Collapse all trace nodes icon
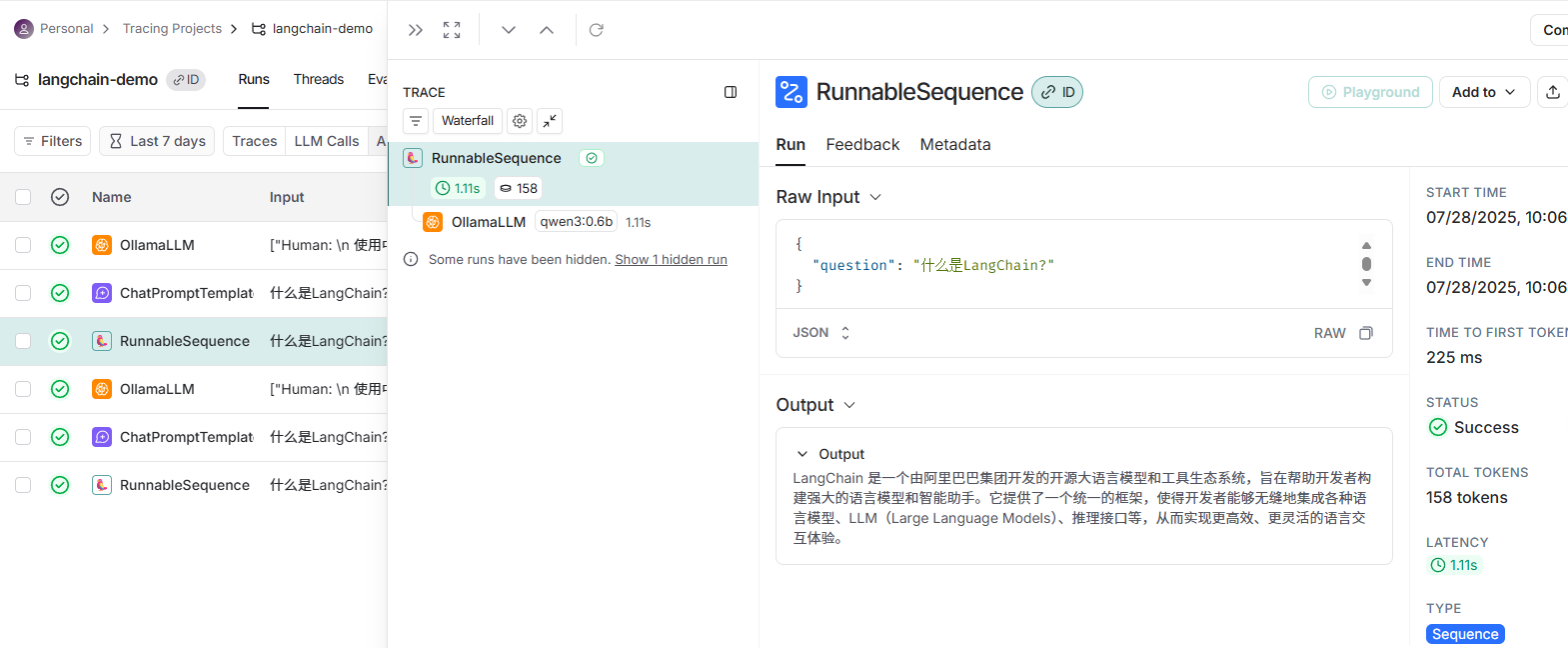1568x648 pixels. point(550,121)
